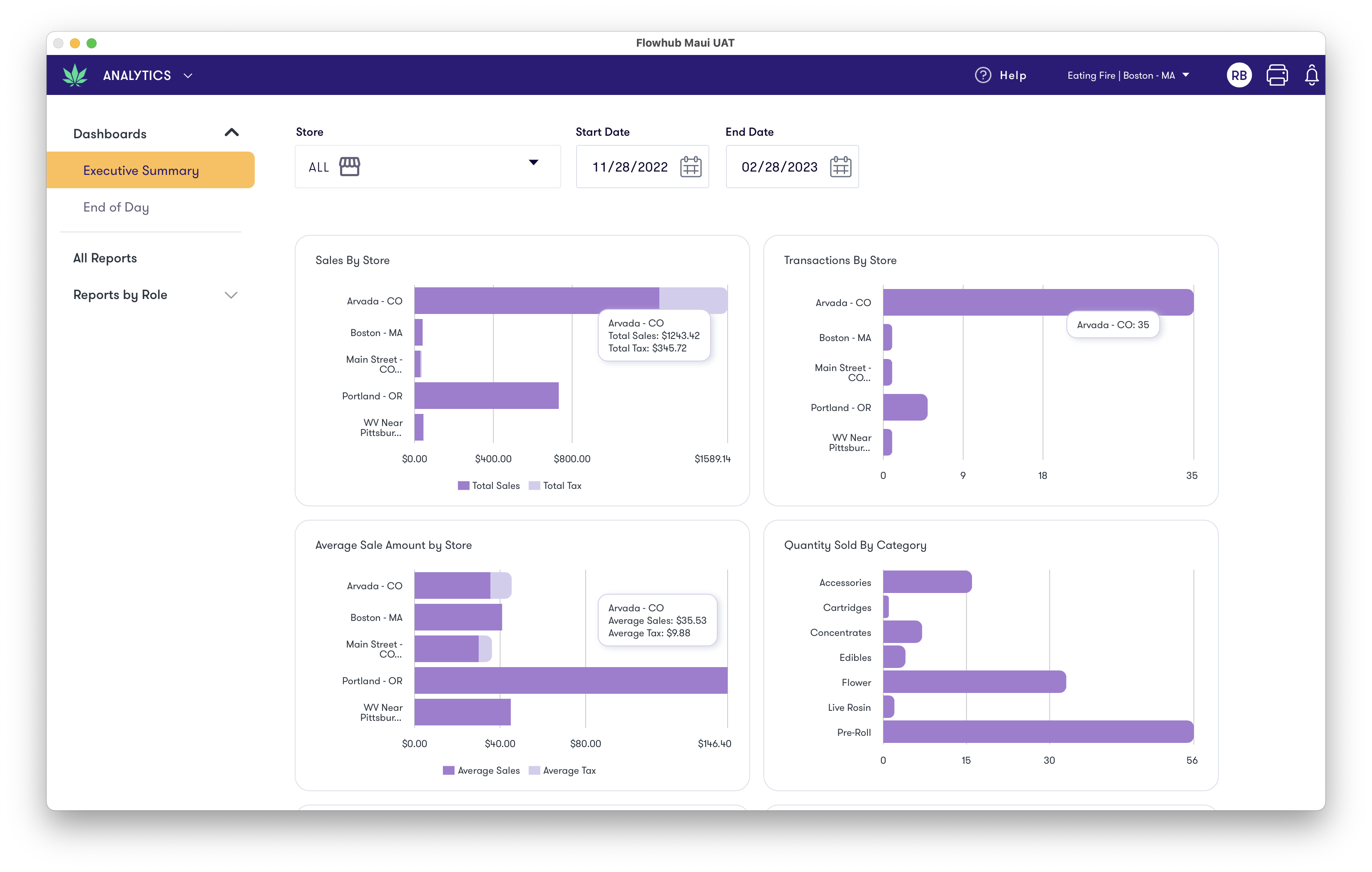Click Arvada - CO total tax bar segment

693,300
